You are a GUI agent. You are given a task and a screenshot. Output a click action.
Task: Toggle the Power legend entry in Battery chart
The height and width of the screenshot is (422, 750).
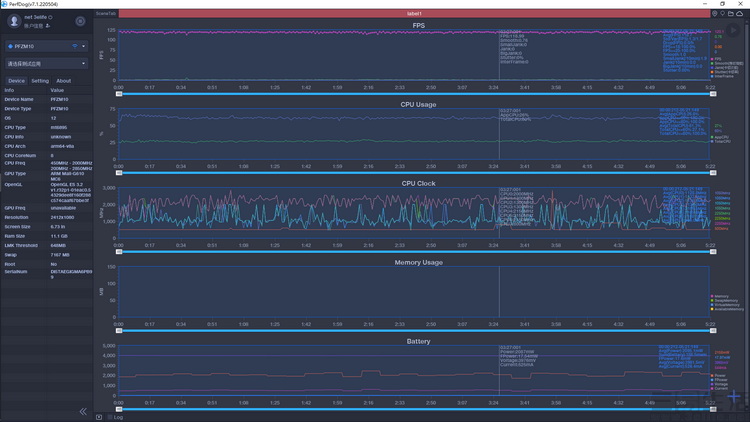tap(719, 376)
